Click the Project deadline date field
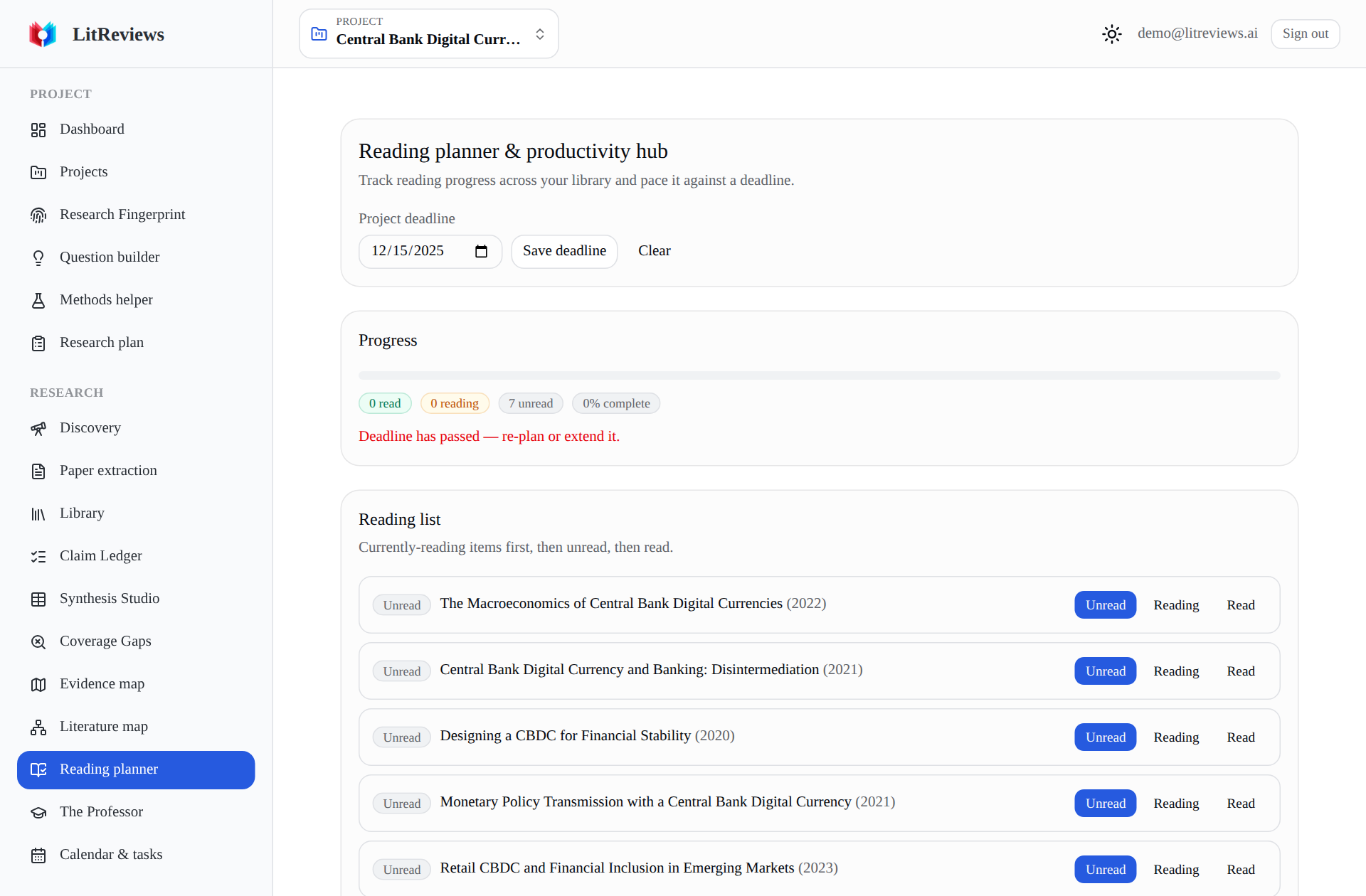This screenshot has width=1366, height=896. [430, 251]
